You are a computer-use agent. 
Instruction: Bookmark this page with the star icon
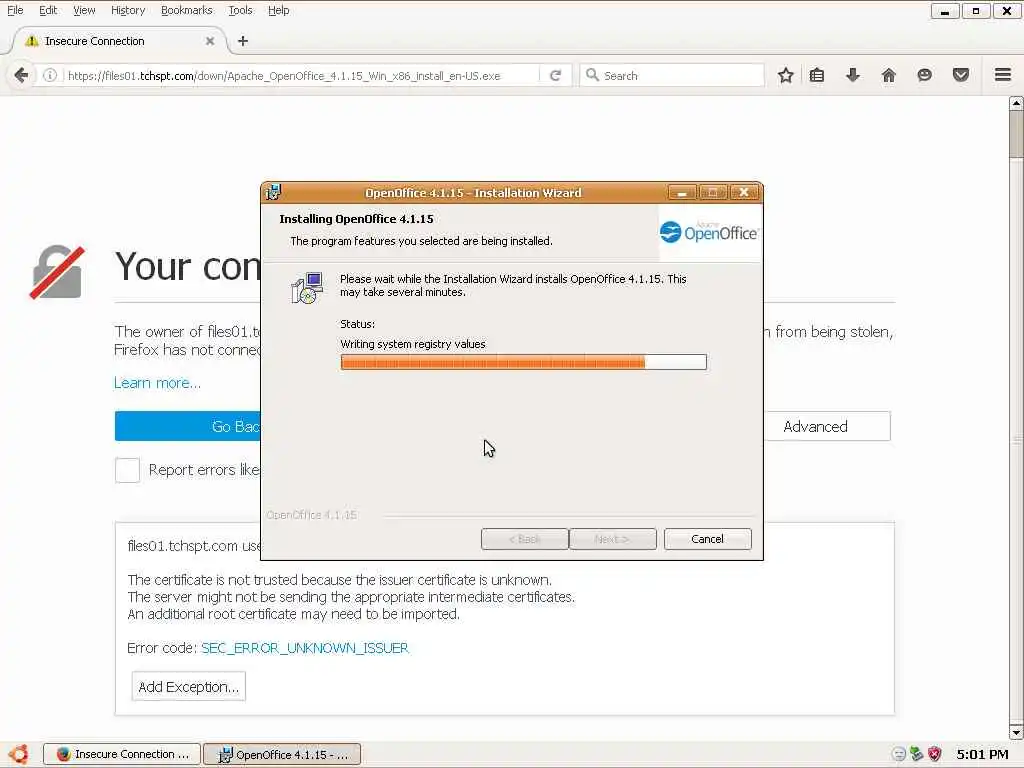(x=786, y=76)
